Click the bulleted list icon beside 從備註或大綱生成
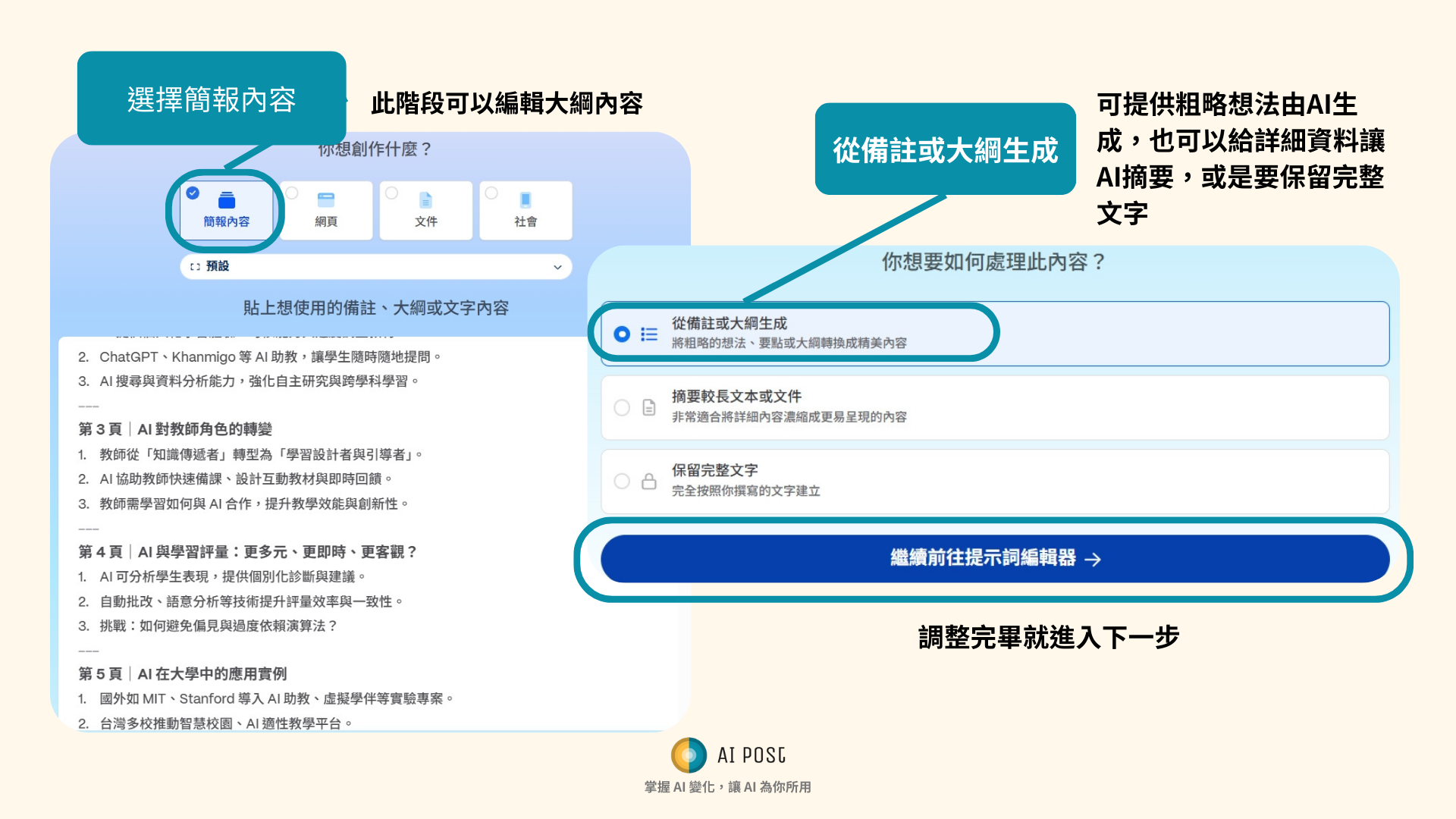Viewport: 1456px width, 819px height. pos(649,334)
